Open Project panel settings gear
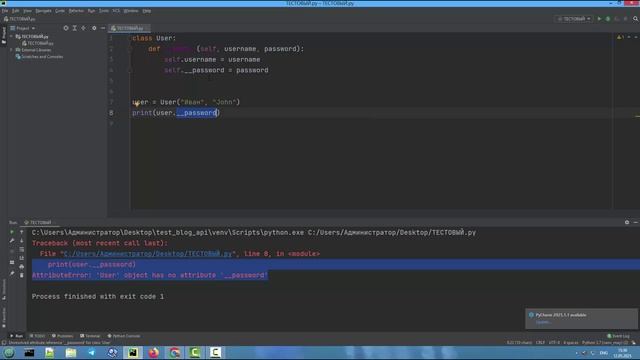This screenshot has height=360, width=640. pos(94,28)
